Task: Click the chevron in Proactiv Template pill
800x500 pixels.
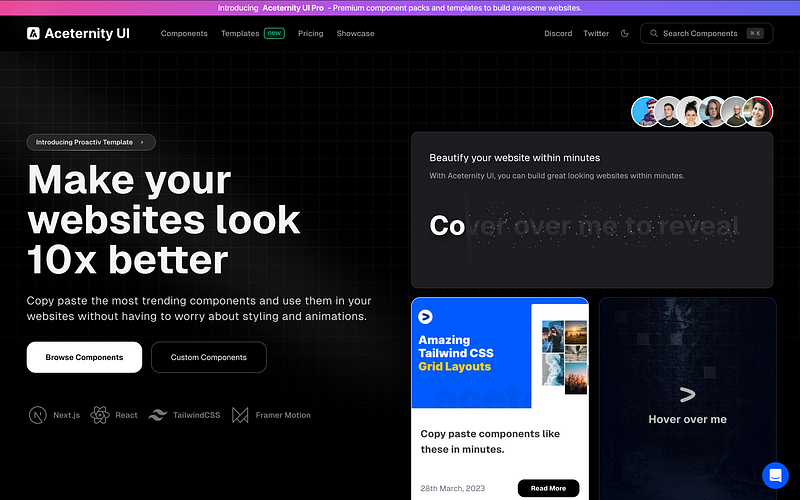Action: [142, 142]
